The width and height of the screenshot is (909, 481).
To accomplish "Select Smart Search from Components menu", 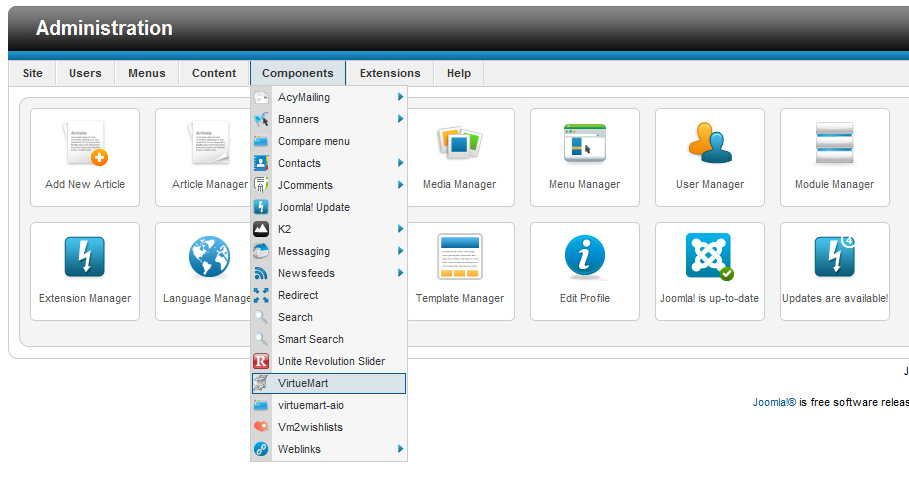I will point(310,339).
